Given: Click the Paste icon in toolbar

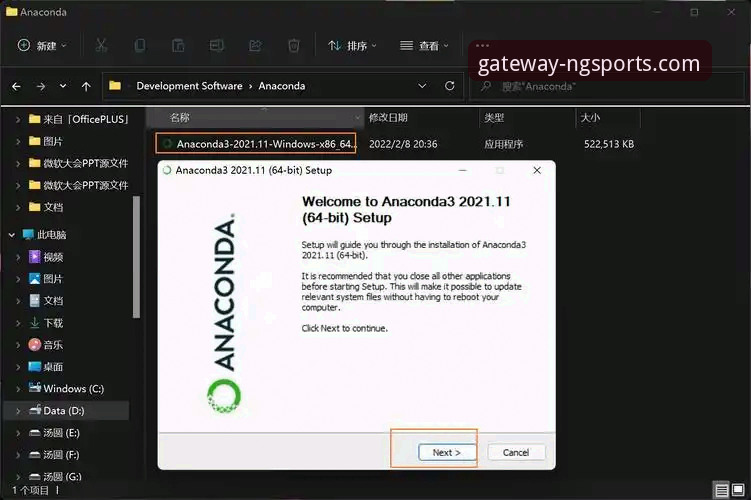Looking at the screenshot, I should (178, 45).
